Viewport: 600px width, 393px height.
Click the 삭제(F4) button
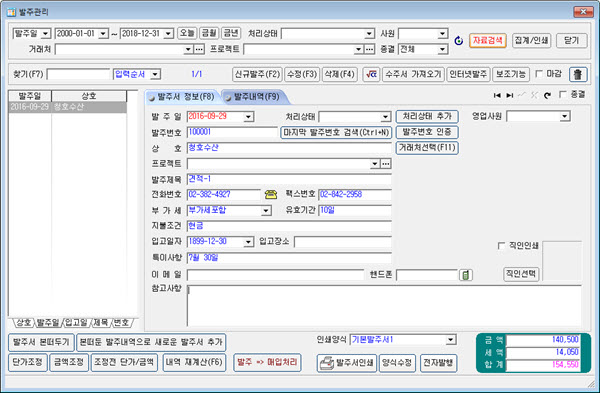coord(340,74)
